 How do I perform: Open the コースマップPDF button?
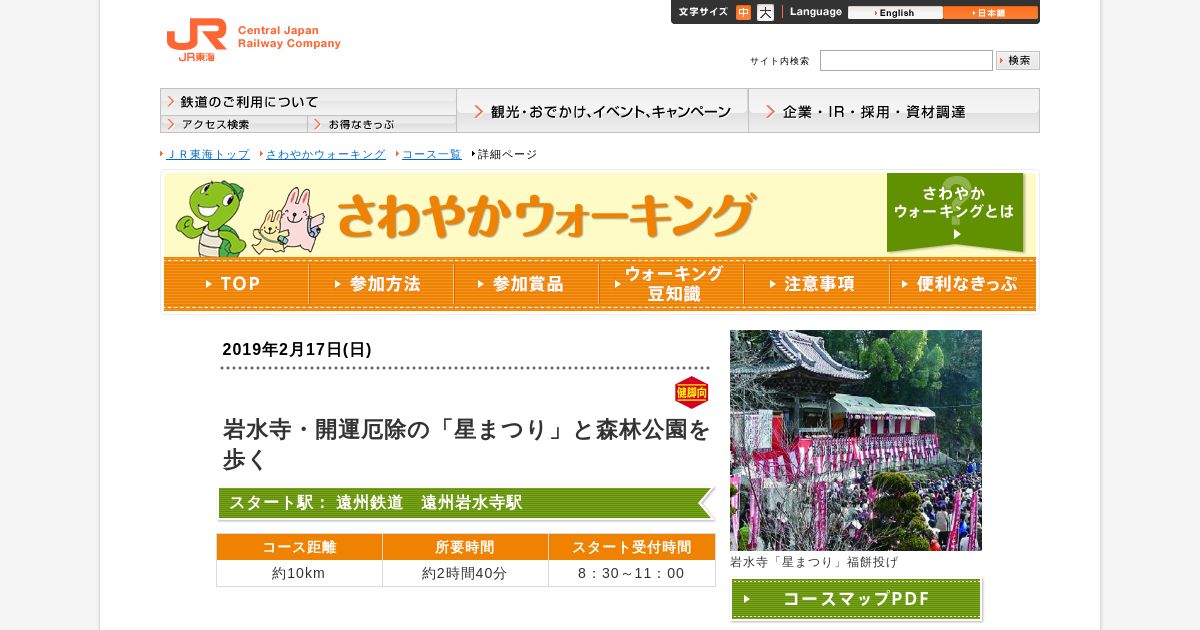click(856, 599)
